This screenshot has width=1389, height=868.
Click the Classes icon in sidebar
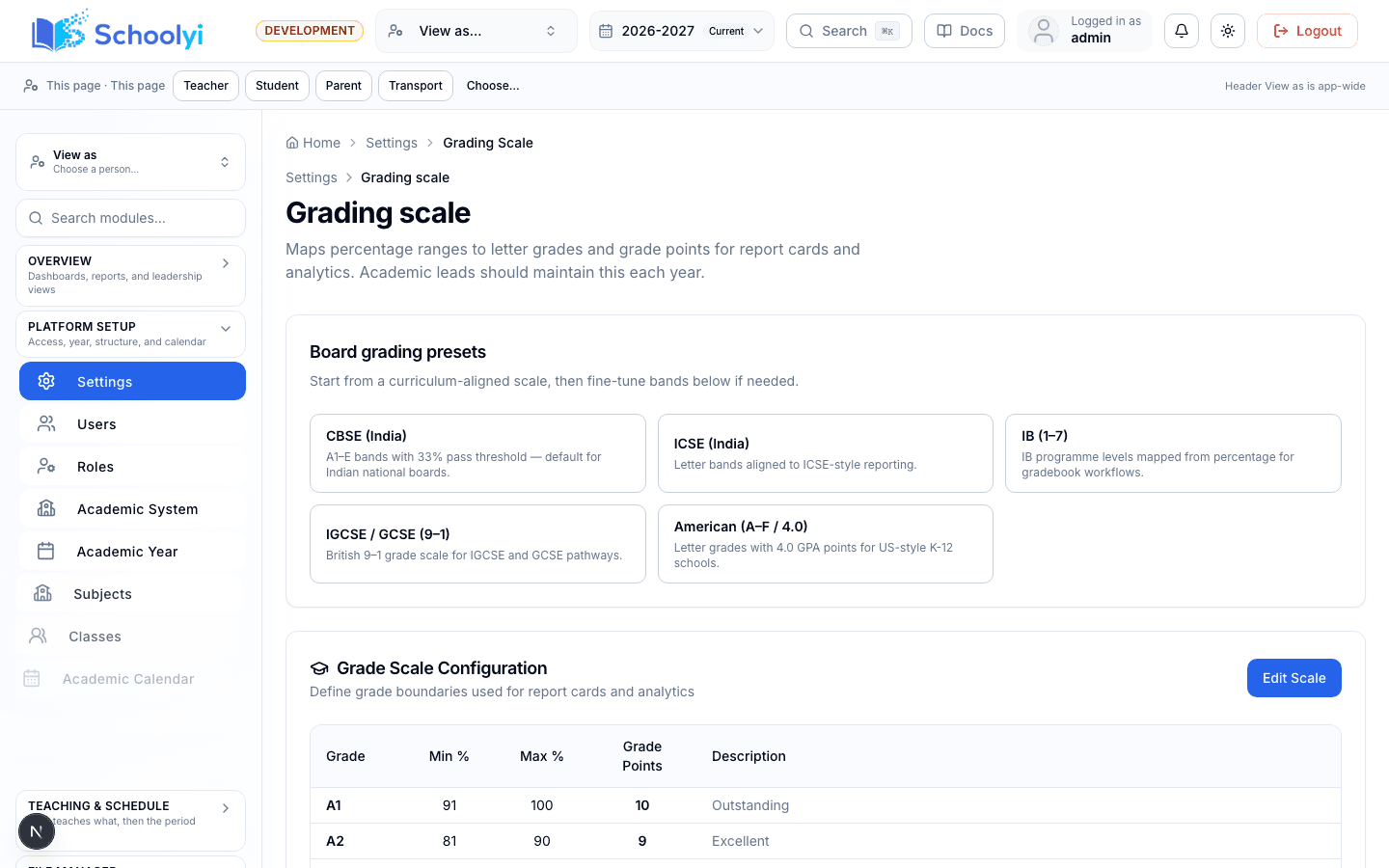39,636
